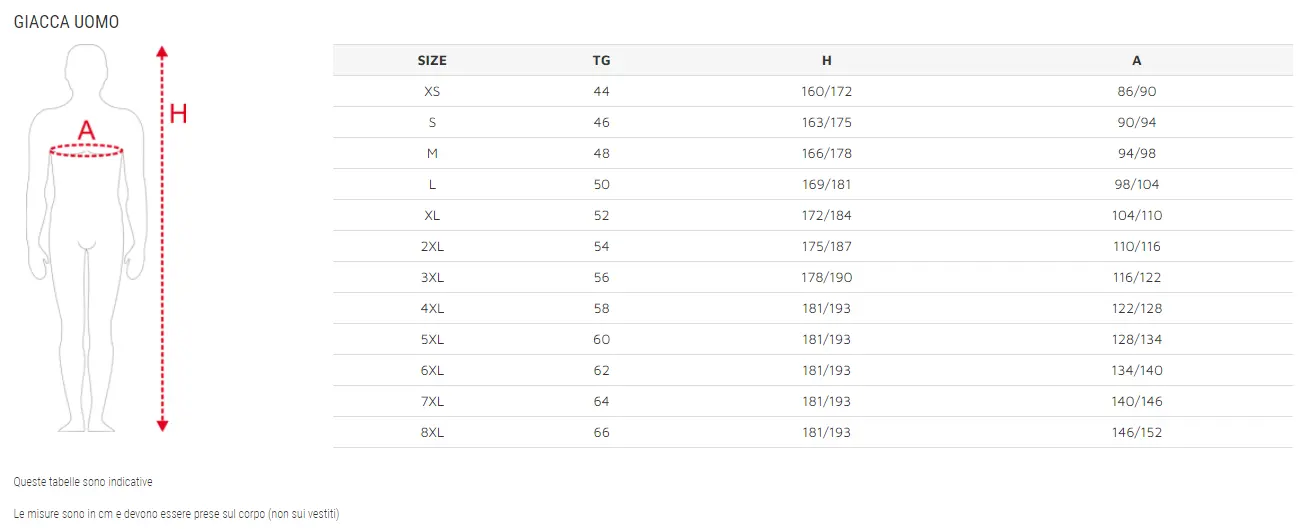Select the GIACCA UOMO heading
The image size is (1308, 529).
[x=66, y=22]
